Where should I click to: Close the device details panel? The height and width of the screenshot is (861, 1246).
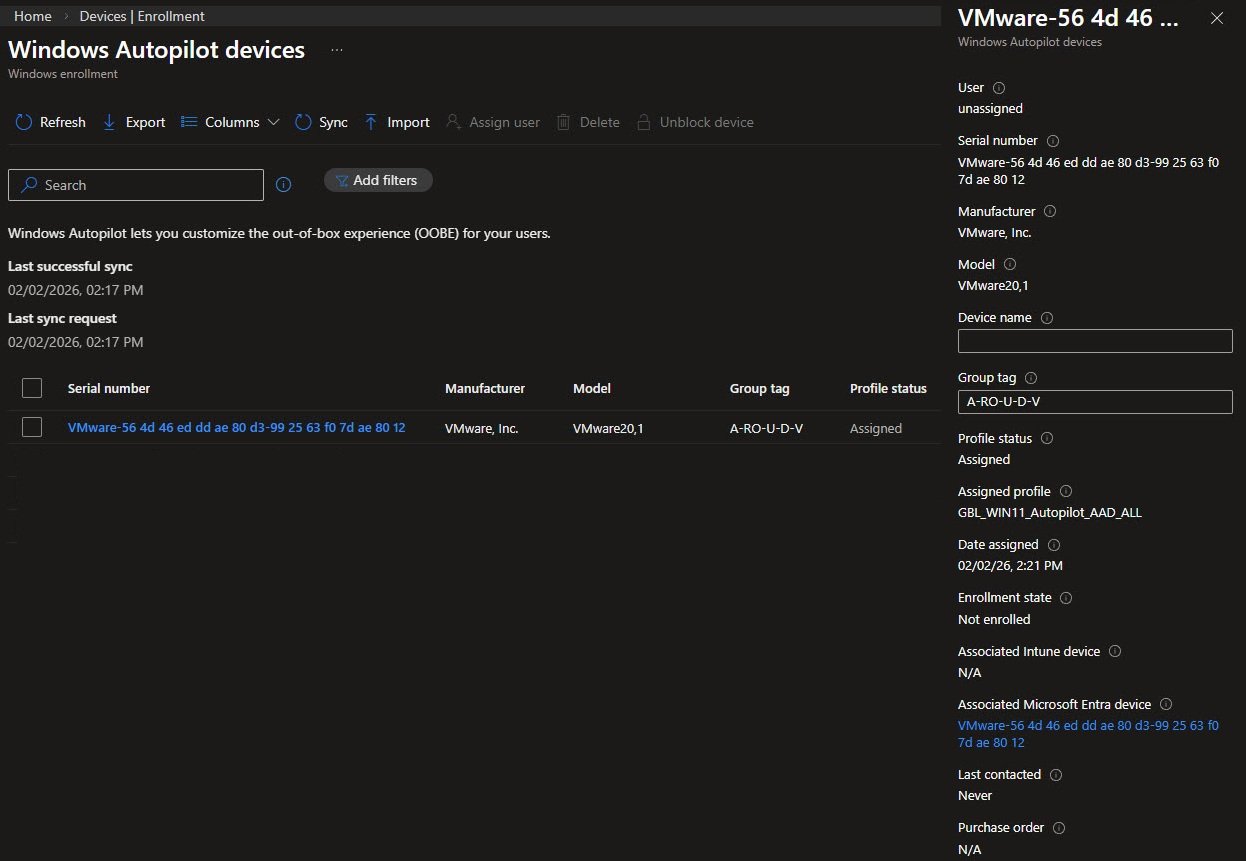1216,18
